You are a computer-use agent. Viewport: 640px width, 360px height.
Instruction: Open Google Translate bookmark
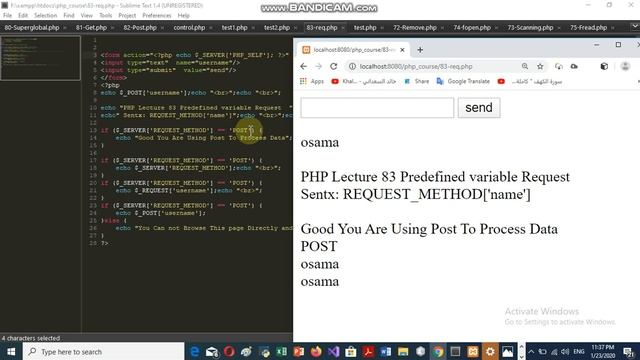click(x=463, y=81)
